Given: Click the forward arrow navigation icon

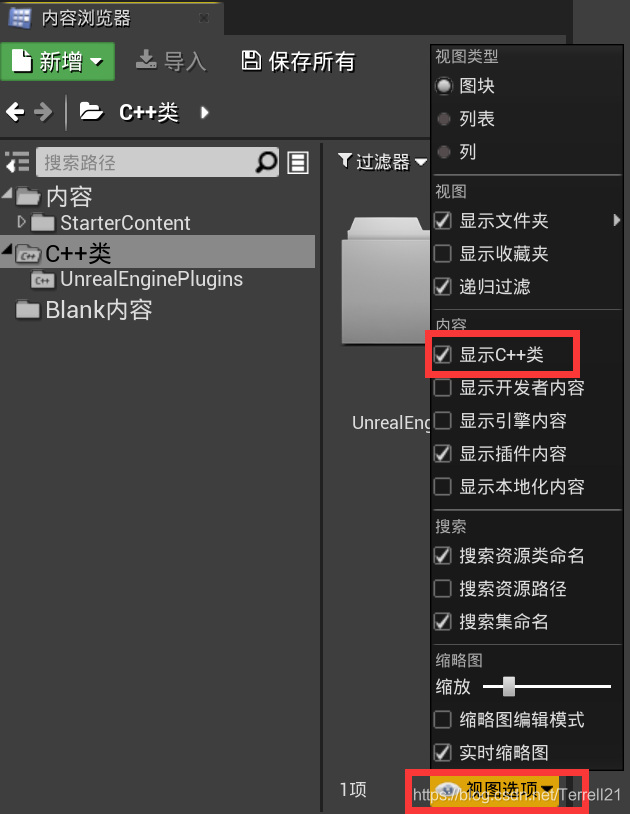Looking at the screenshot, I should tap(44, 112).
